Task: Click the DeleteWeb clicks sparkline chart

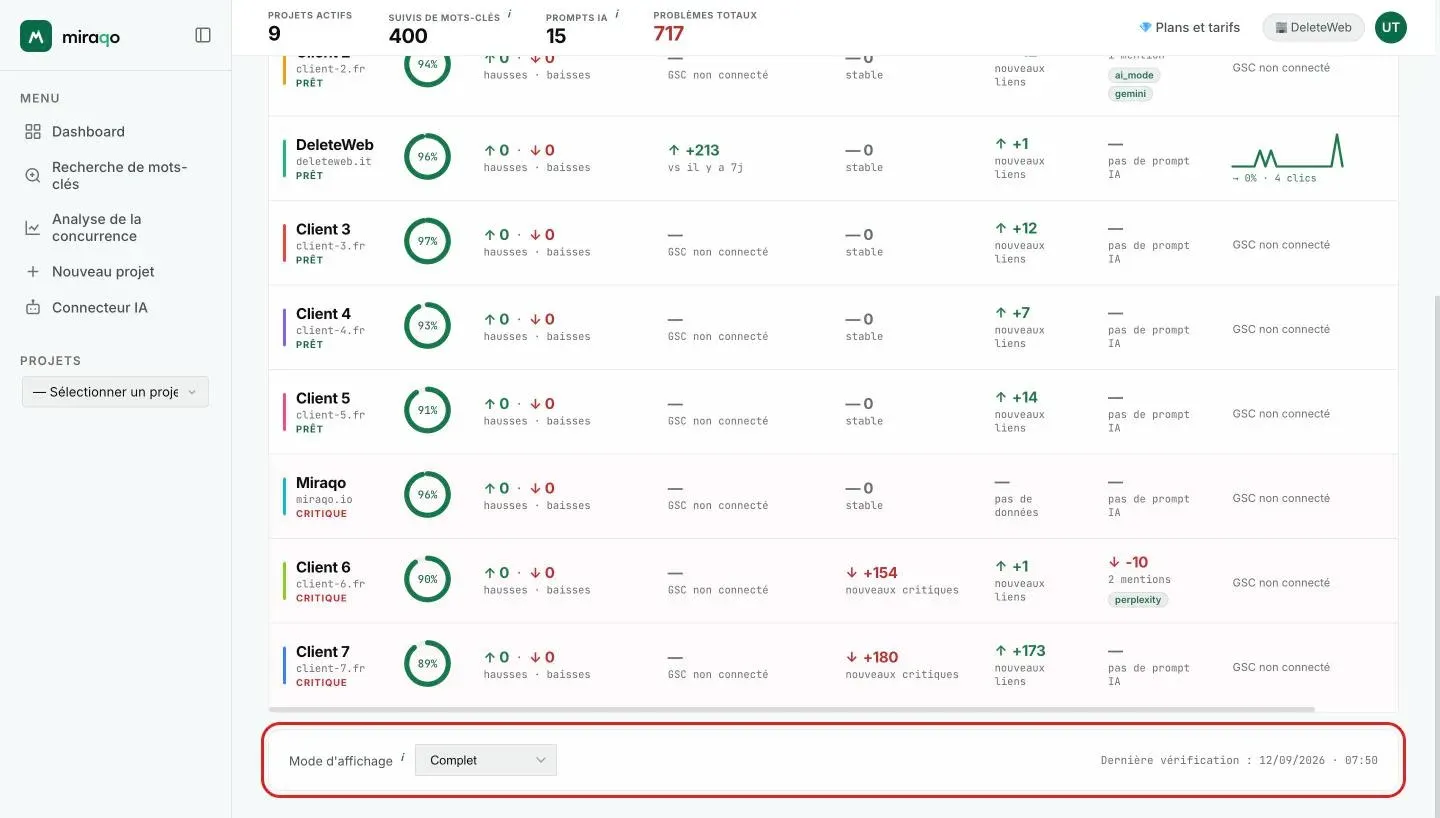Action: (x=1287, y=152)
